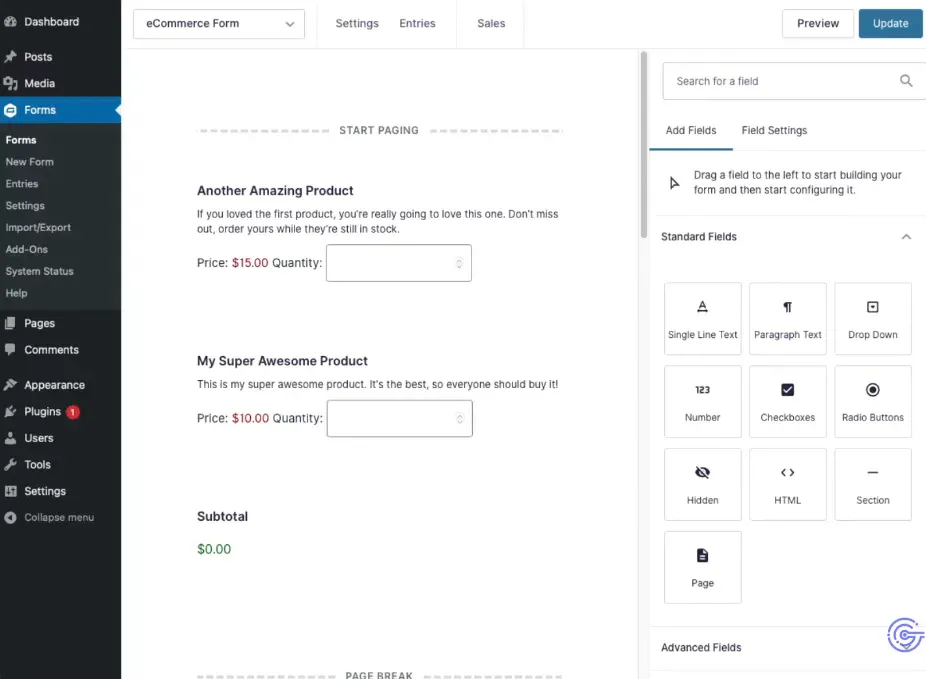Add a Page field
This screenshot has width=926, height=679.
(x=702, y=567)
